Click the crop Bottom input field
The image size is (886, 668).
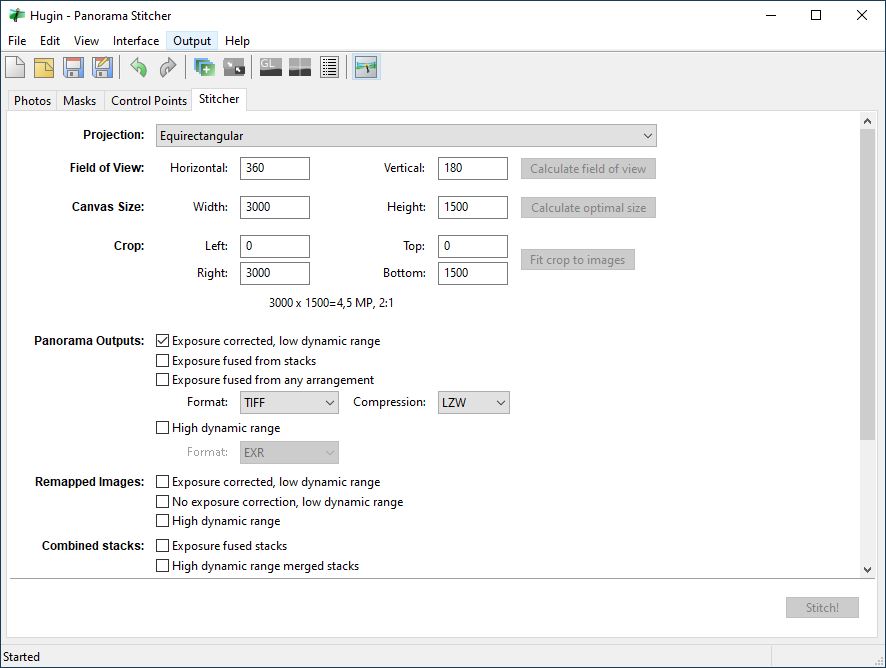(x=472, y=274)
